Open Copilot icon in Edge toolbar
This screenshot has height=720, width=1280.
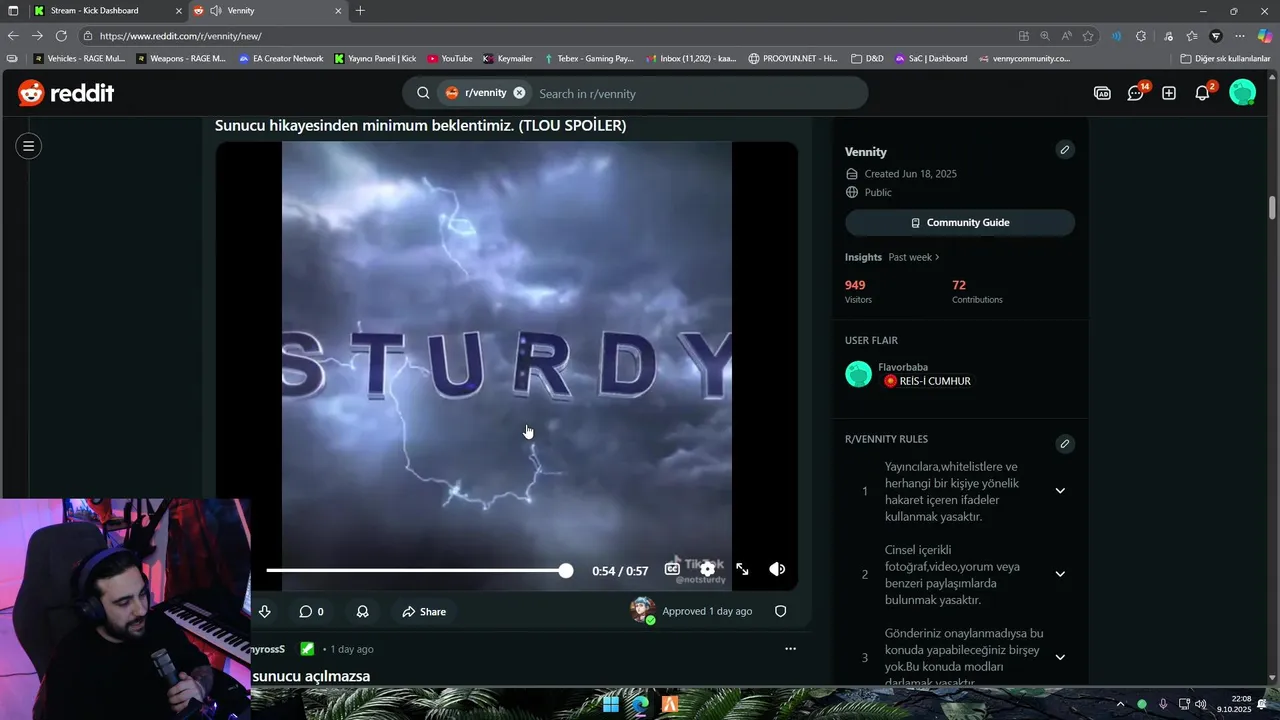(x=1264, y=36)
